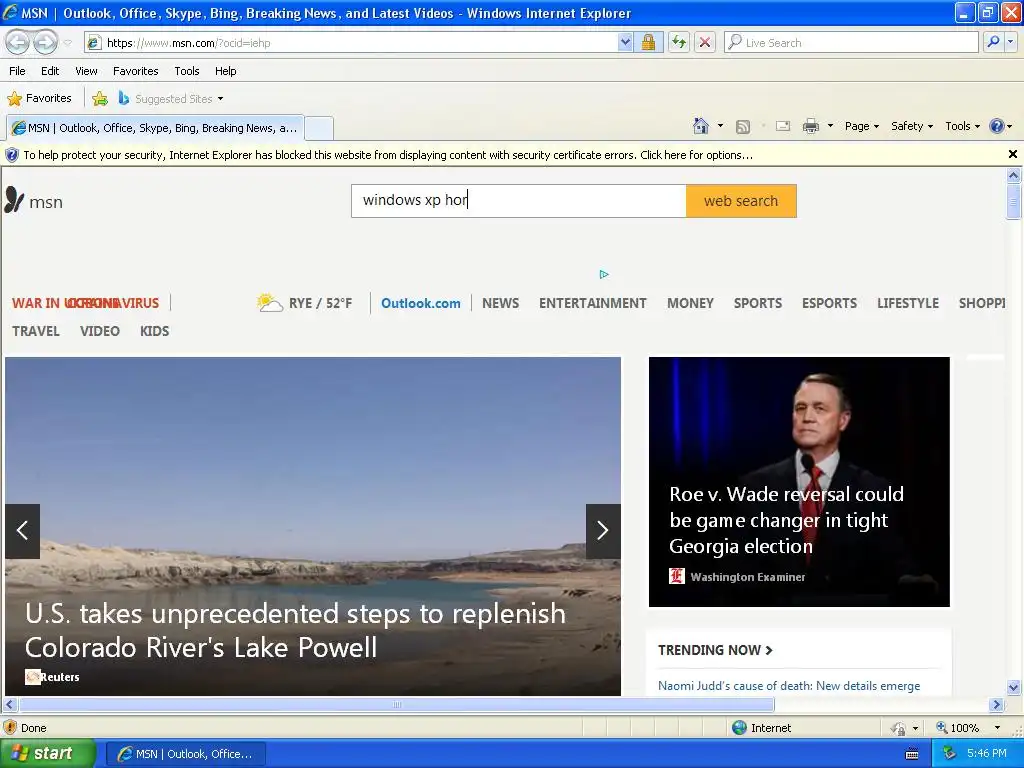Open Naomi Judd's cause of death link
The image size is (1024, 768).
(x=789, y=686)
